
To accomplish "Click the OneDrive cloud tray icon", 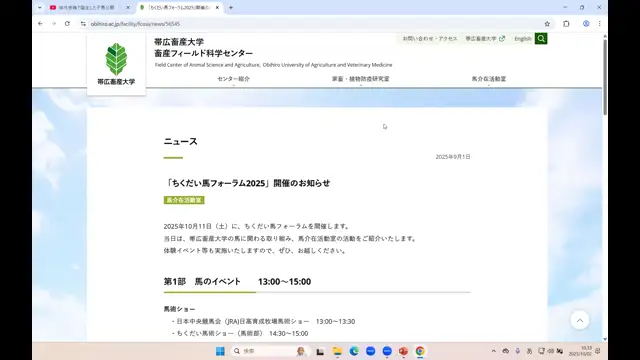I will pyautogui.click(x=506, y=351).
